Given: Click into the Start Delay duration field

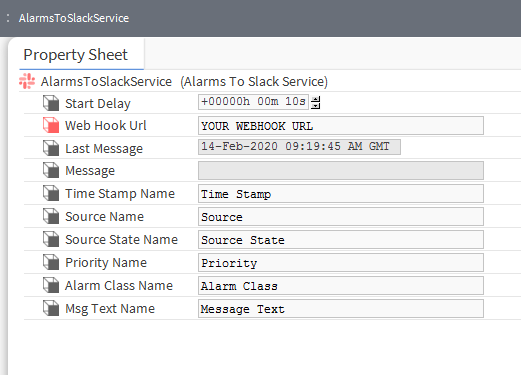Looking at the screenshot, I should point(253,102).
